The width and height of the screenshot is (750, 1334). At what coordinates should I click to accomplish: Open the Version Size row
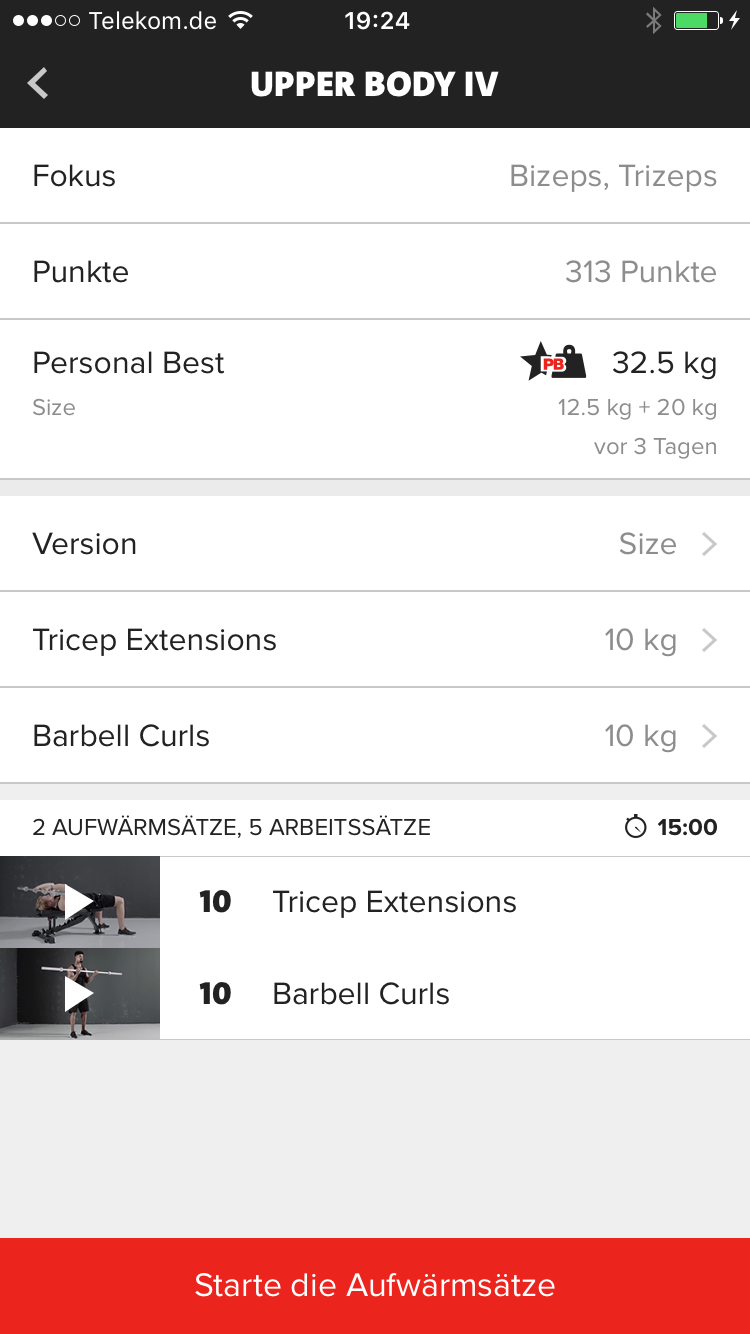(375, 544)
